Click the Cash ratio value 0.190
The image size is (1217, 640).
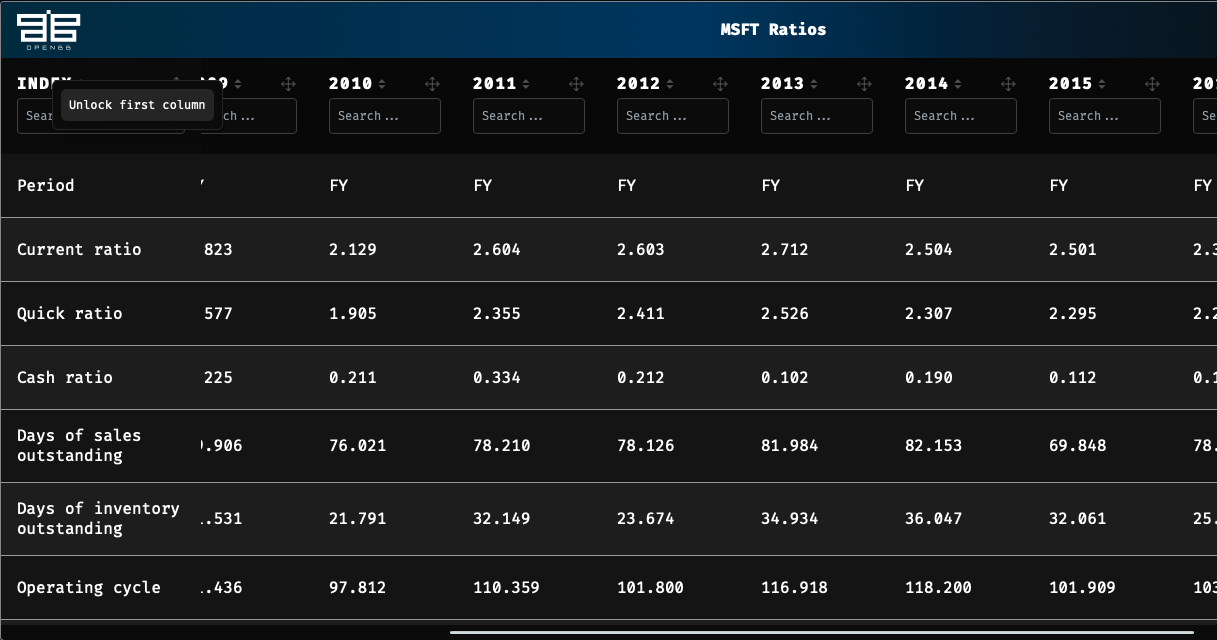pyautogui.click(x=929, y=377)
